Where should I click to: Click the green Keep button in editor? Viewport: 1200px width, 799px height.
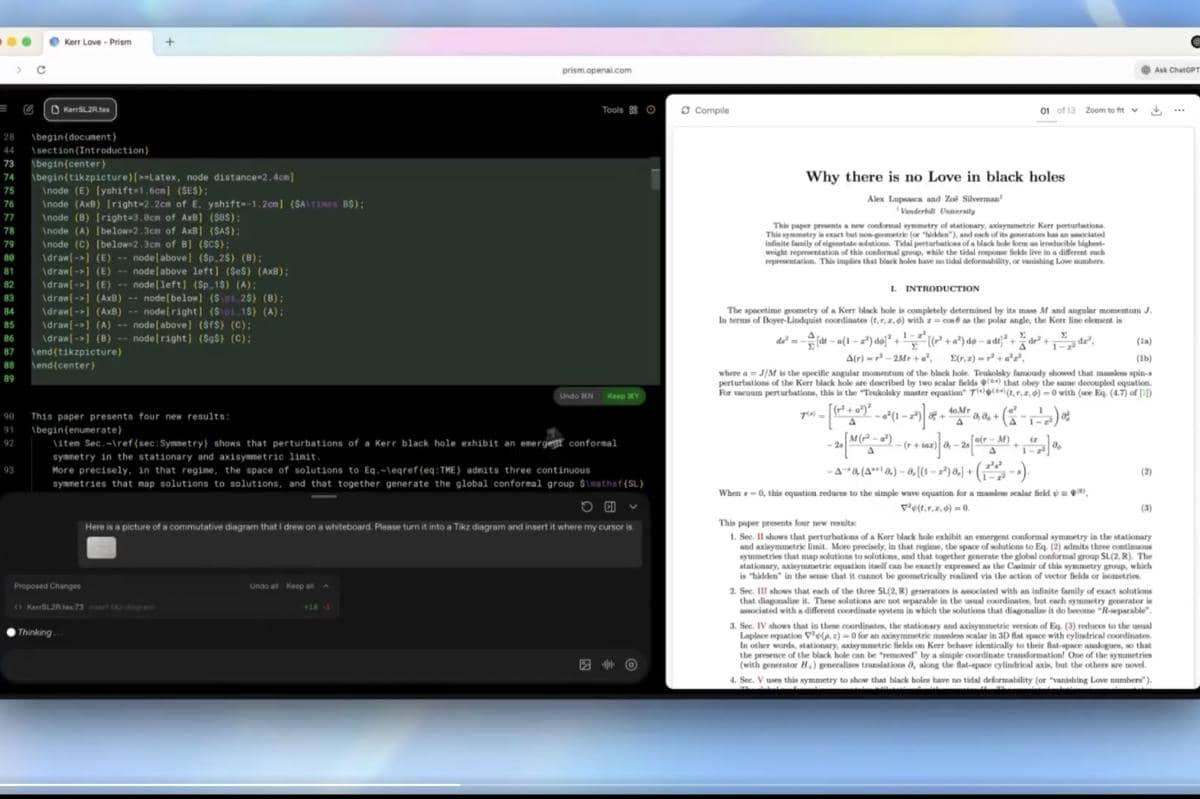(624, 396)
